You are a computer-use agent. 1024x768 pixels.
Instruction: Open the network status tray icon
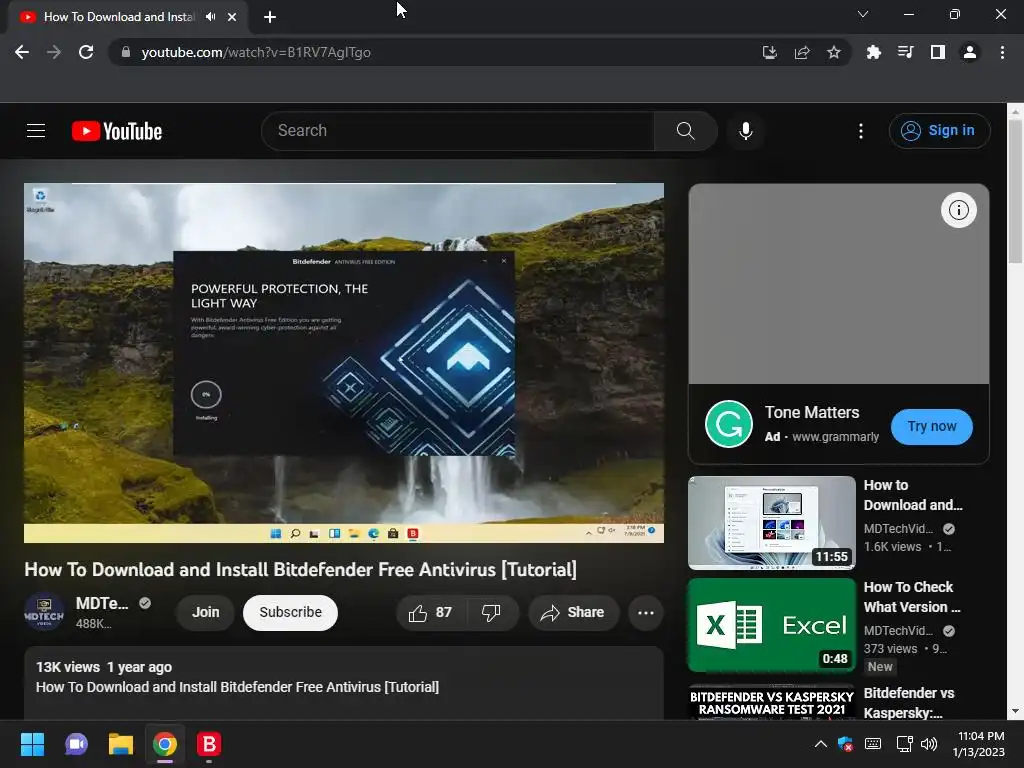(904, 744)
